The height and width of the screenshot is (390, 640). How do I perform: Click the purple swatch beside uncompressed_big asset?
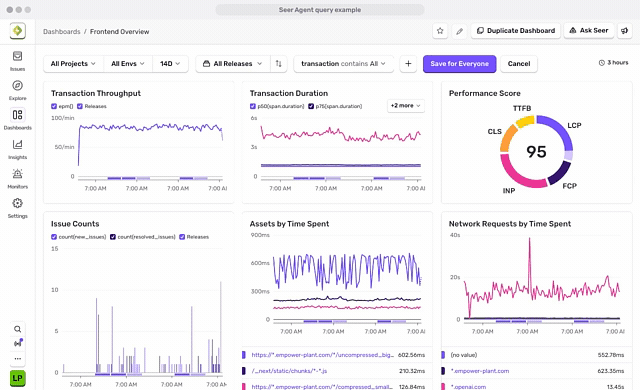pos(244,355)
